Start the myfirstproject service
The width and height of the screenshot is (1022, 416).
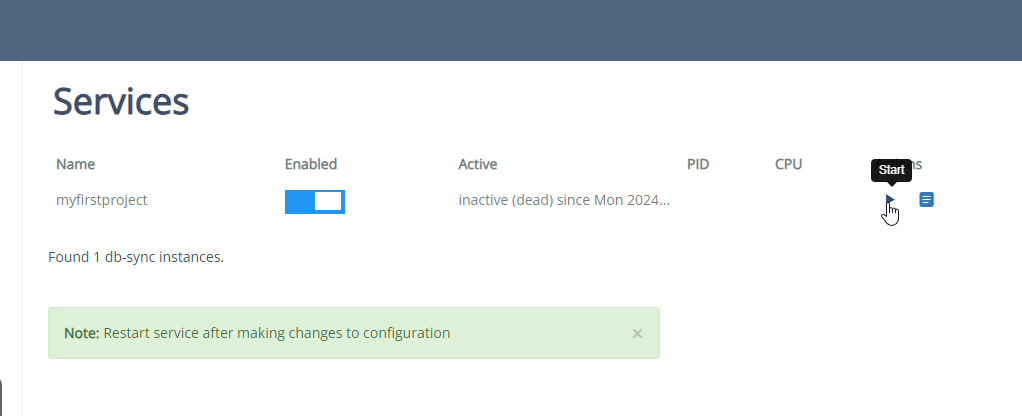tap(889, 200)
